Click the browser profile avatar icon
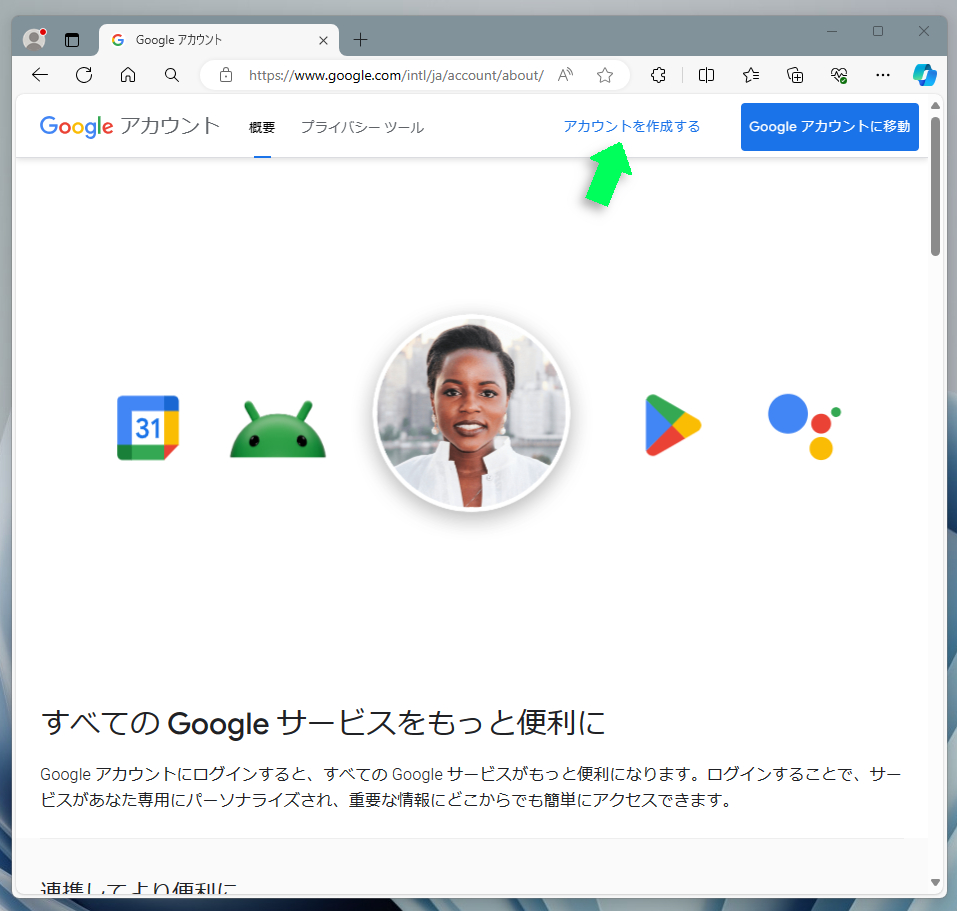Viewport: 957px width, 911px height. point(34,39)
